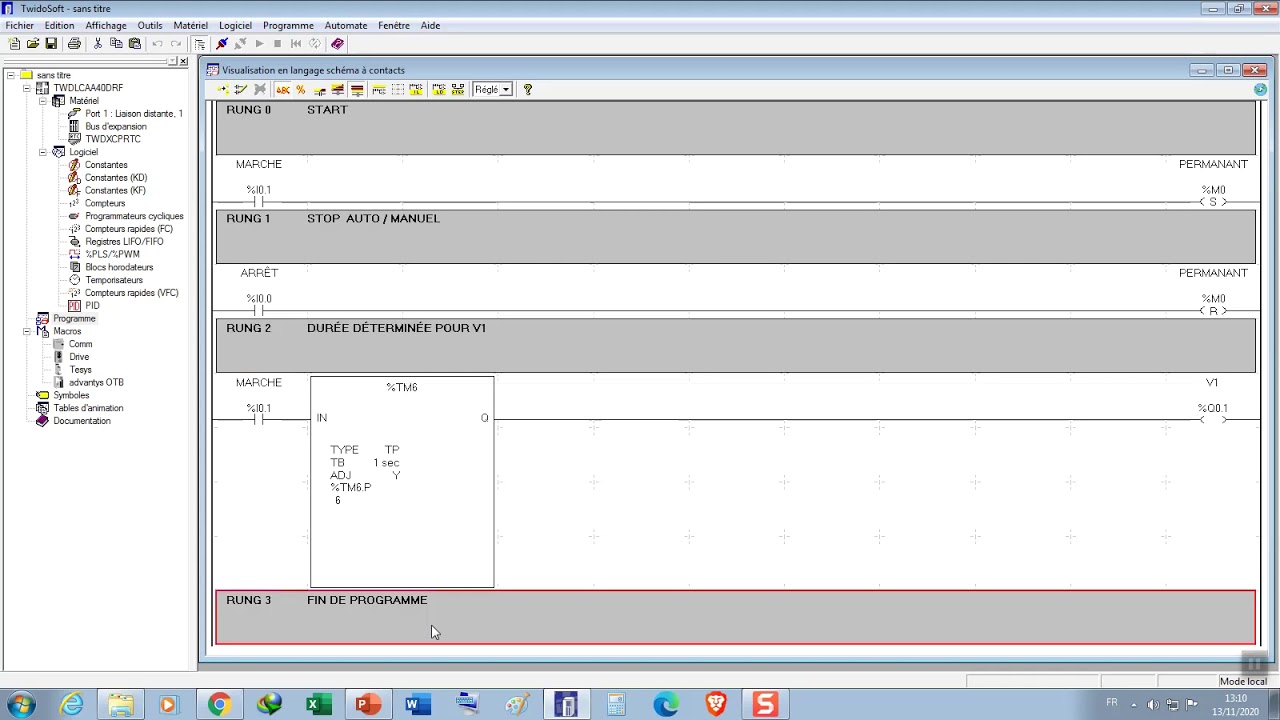The width and height of the screenshot is (1280, 720).
Task: Open the Automate menu
Action: tap(346, 25)
